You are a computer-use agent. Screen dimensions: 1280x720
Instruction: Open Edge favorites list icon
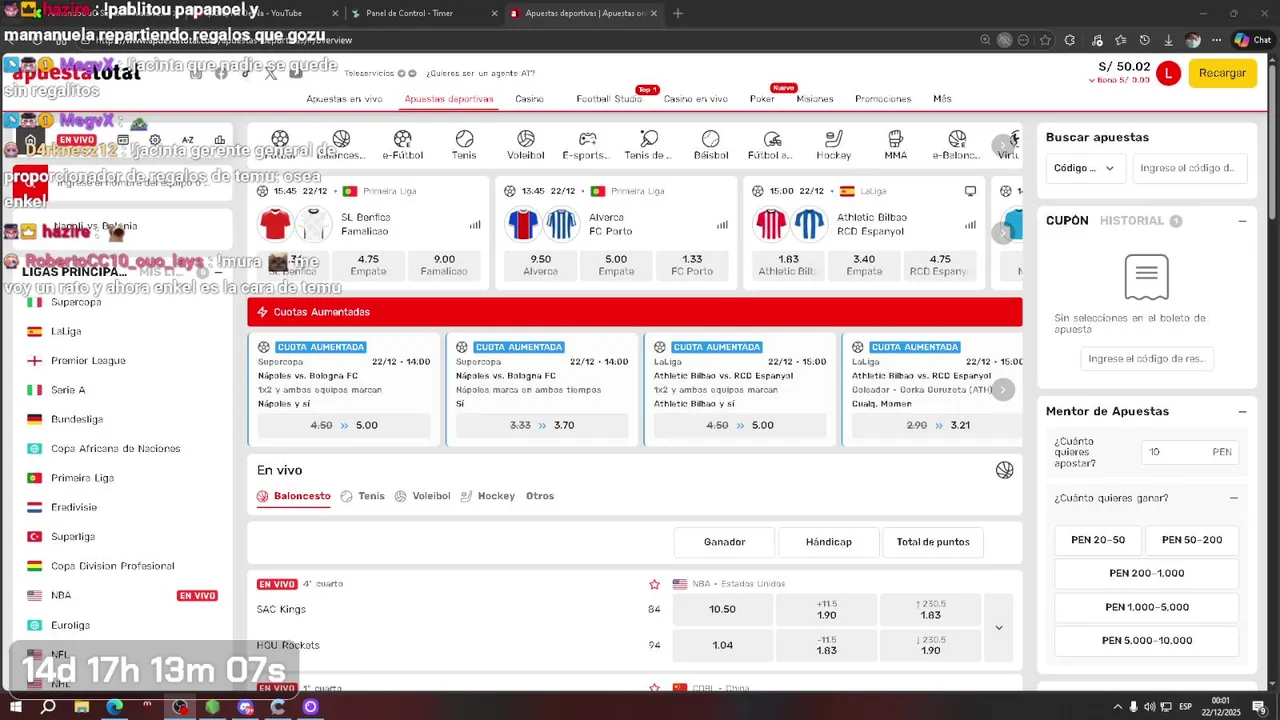pyautogui.click(x=1119, y=40)
